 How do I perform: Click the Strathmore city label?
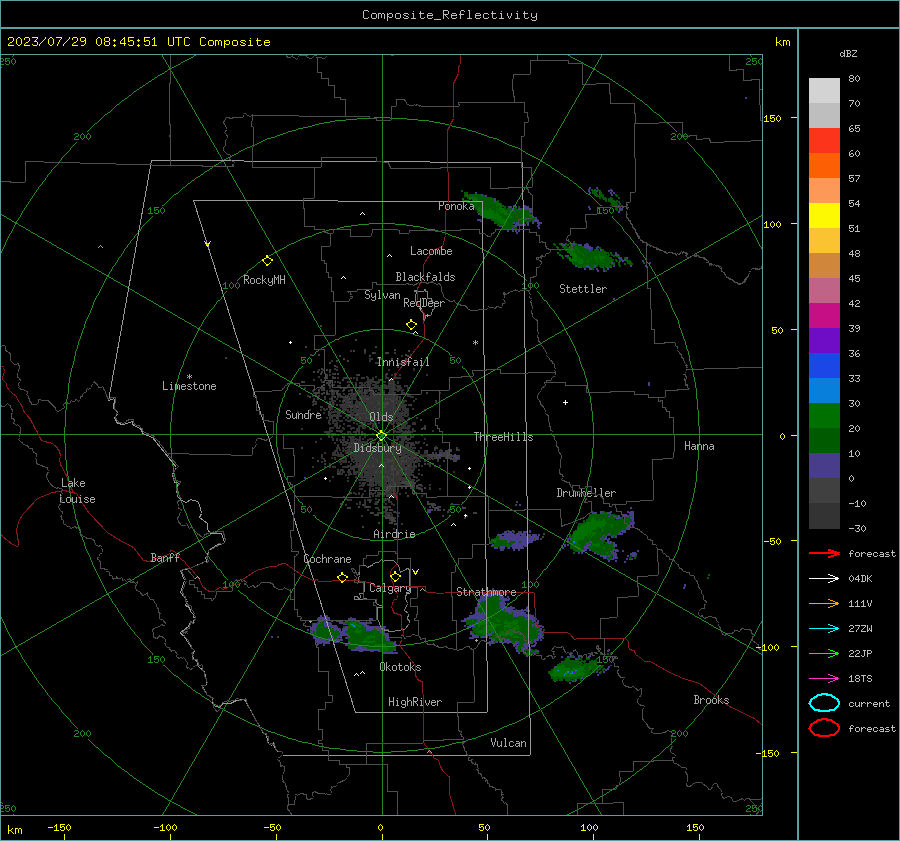[486, 592]
